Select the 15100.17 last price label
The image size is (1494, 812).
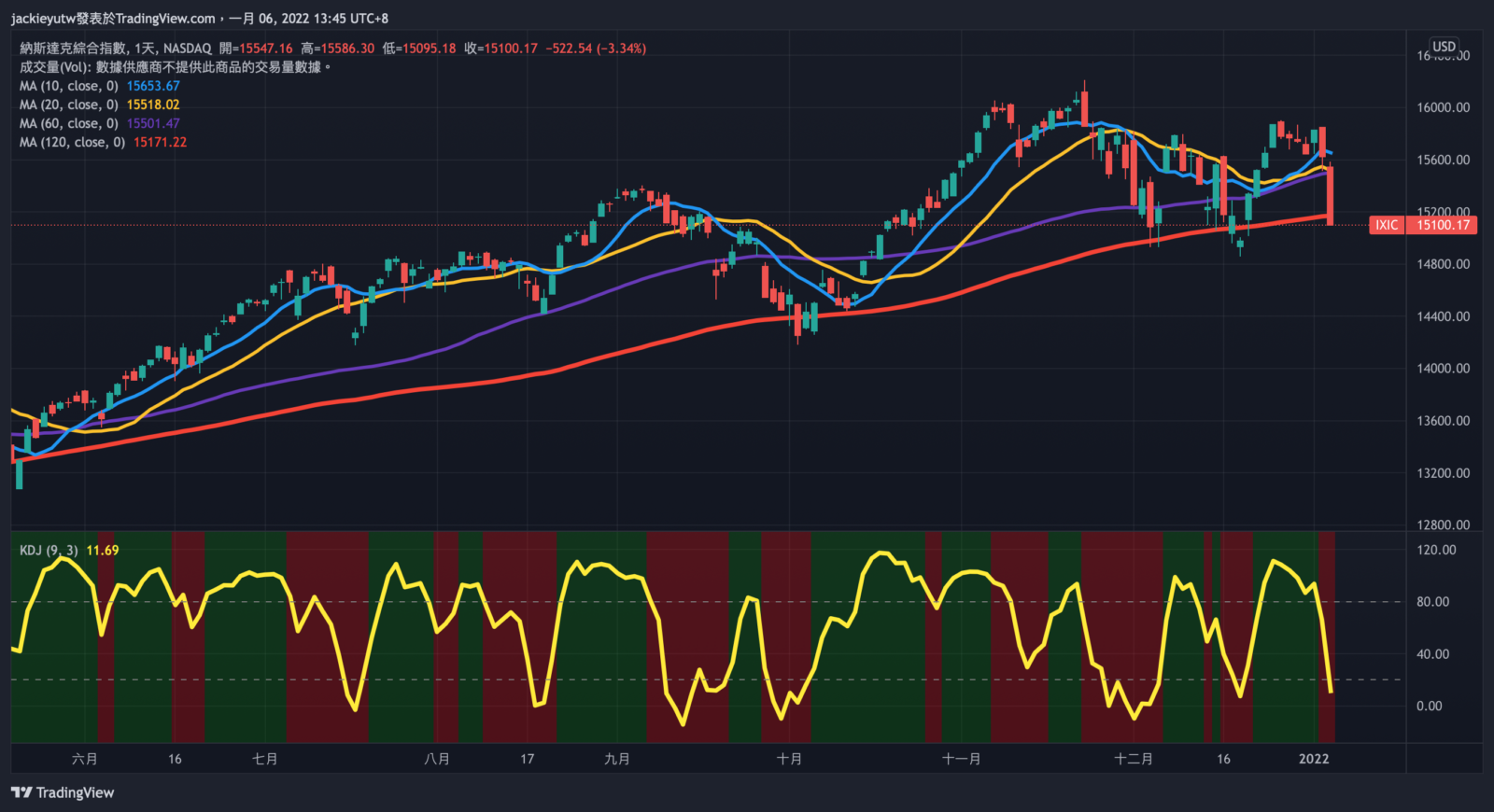1443,225
